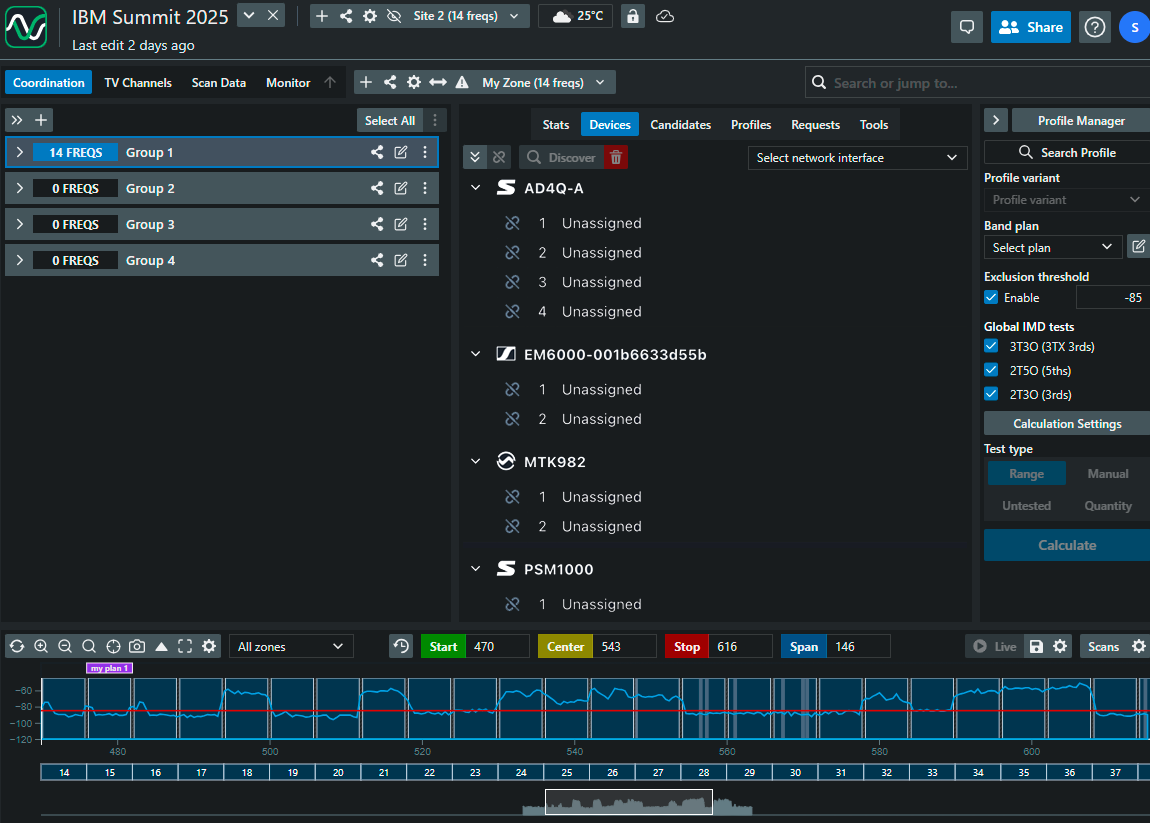This screenshot has width=1150, height=823.
Task: Click the history reset icon beside Start
Action: [x=401, y=646]
